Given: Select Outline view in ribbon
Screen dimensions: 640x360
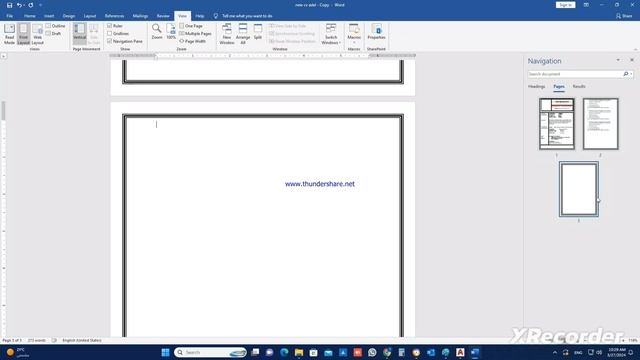Looking at the screenshot, I should (56, 26).
